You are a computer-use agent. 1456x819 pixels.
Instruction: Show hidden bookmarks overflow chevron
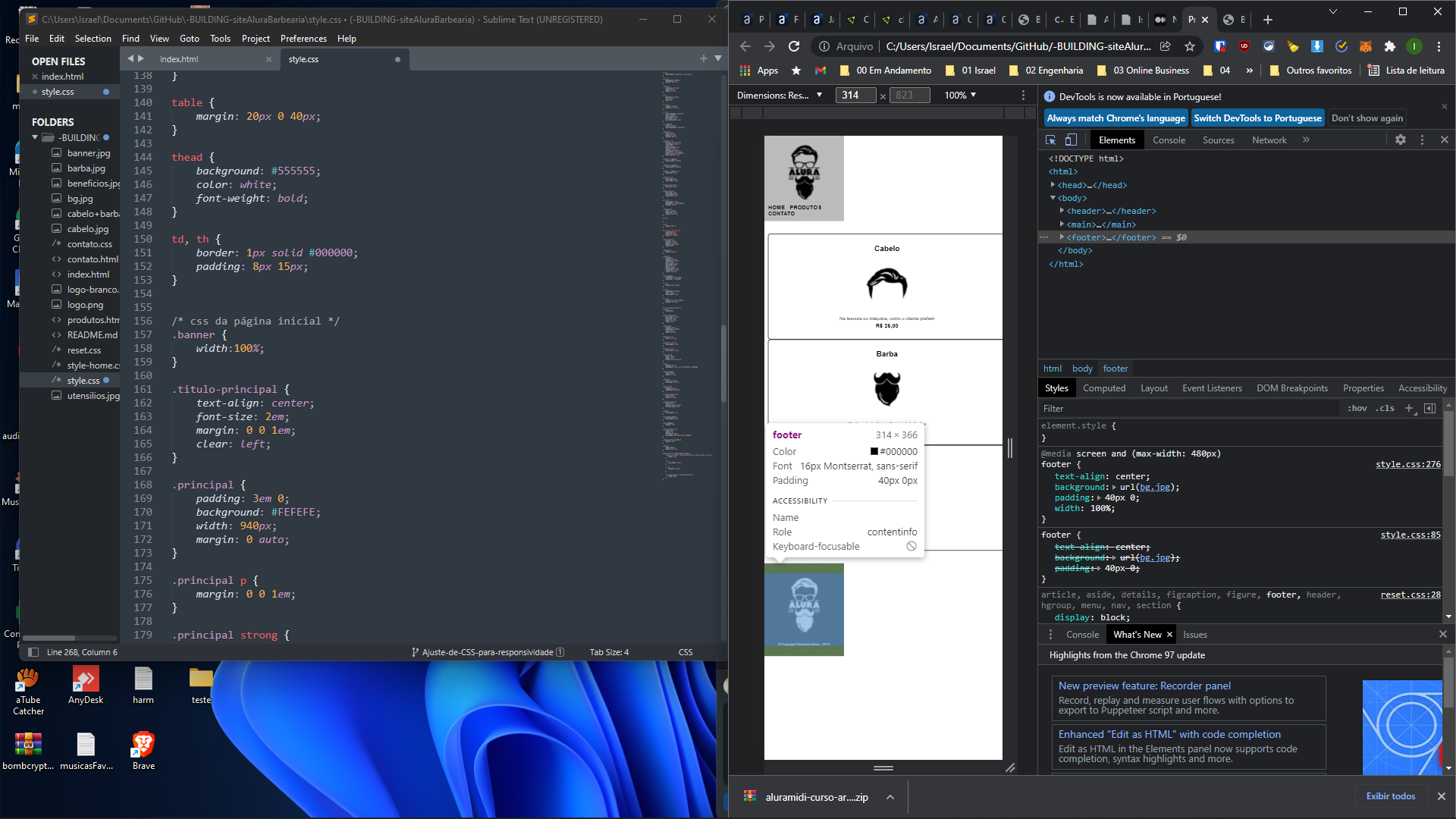(1249, 71)
